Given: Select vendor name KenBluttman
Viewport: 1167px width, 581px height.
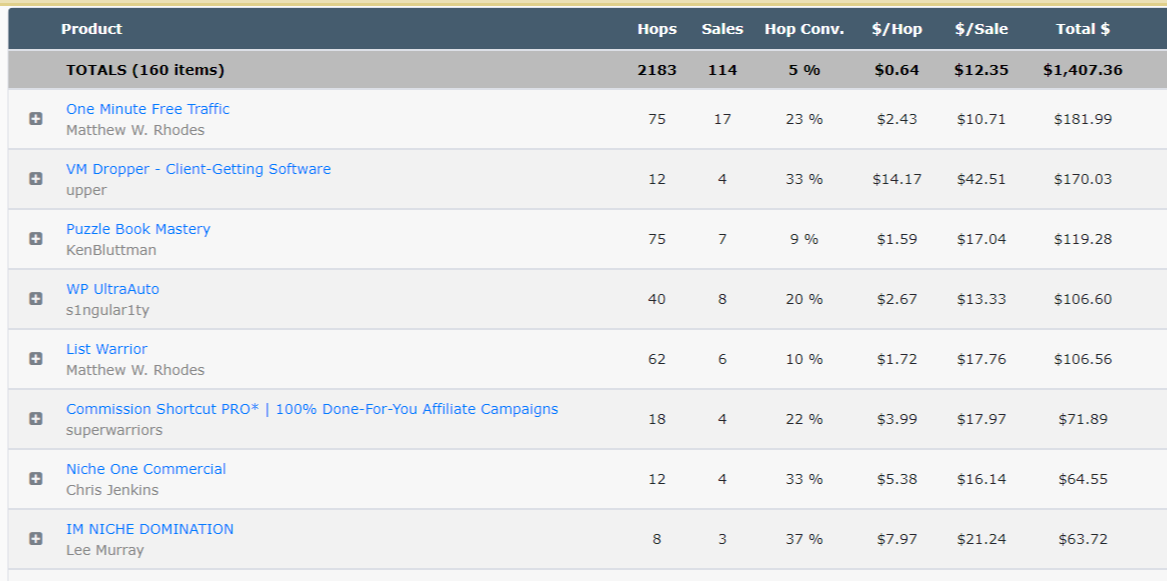Looking at the screenshot, I should pyautogui.click(x=111, y=250).
